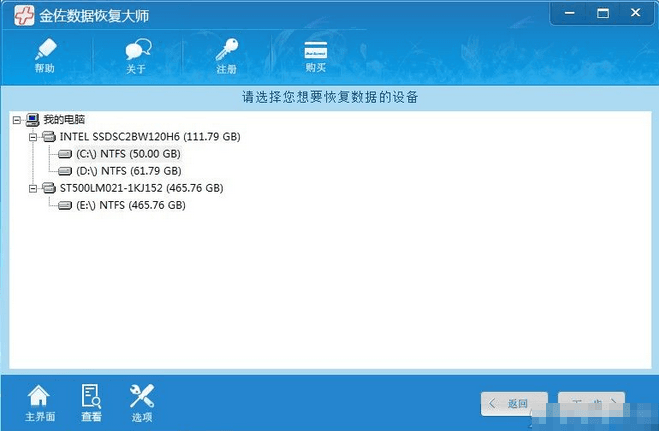Go to 主界面 home screen
The height and width of the screenshot is (431, 659).
pyautogui.click(x=40, y=403)
